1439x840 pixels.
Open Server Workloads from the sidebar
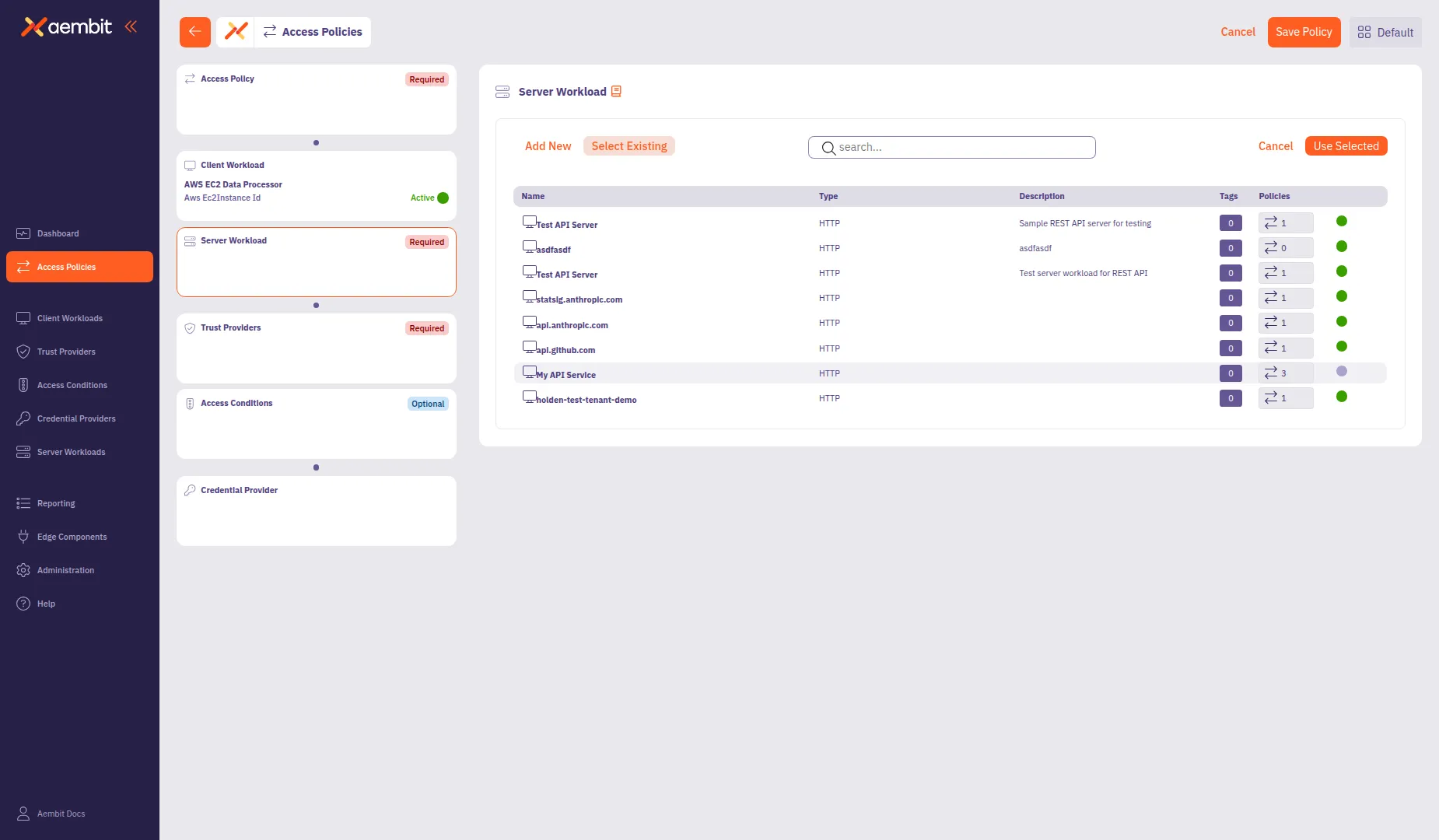pos(71,452)
